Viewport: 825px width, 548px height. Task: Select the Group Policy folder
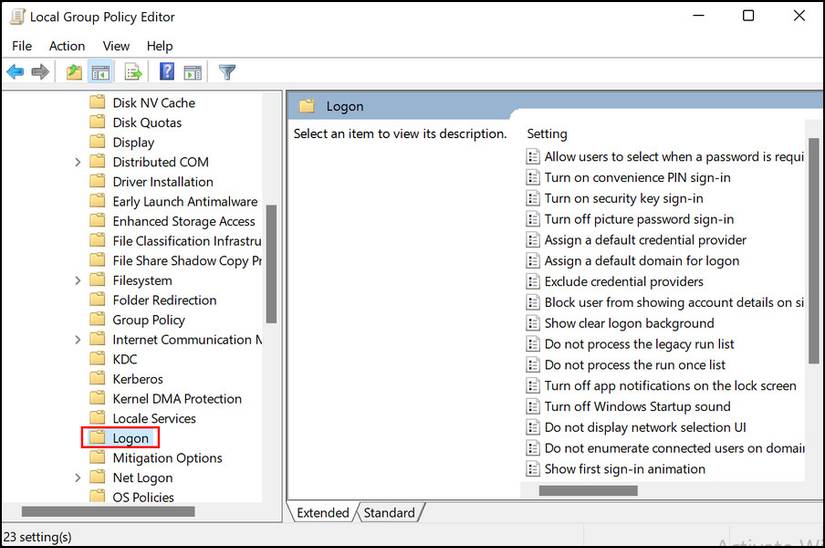pyautogui.click(x=148, y=320)
